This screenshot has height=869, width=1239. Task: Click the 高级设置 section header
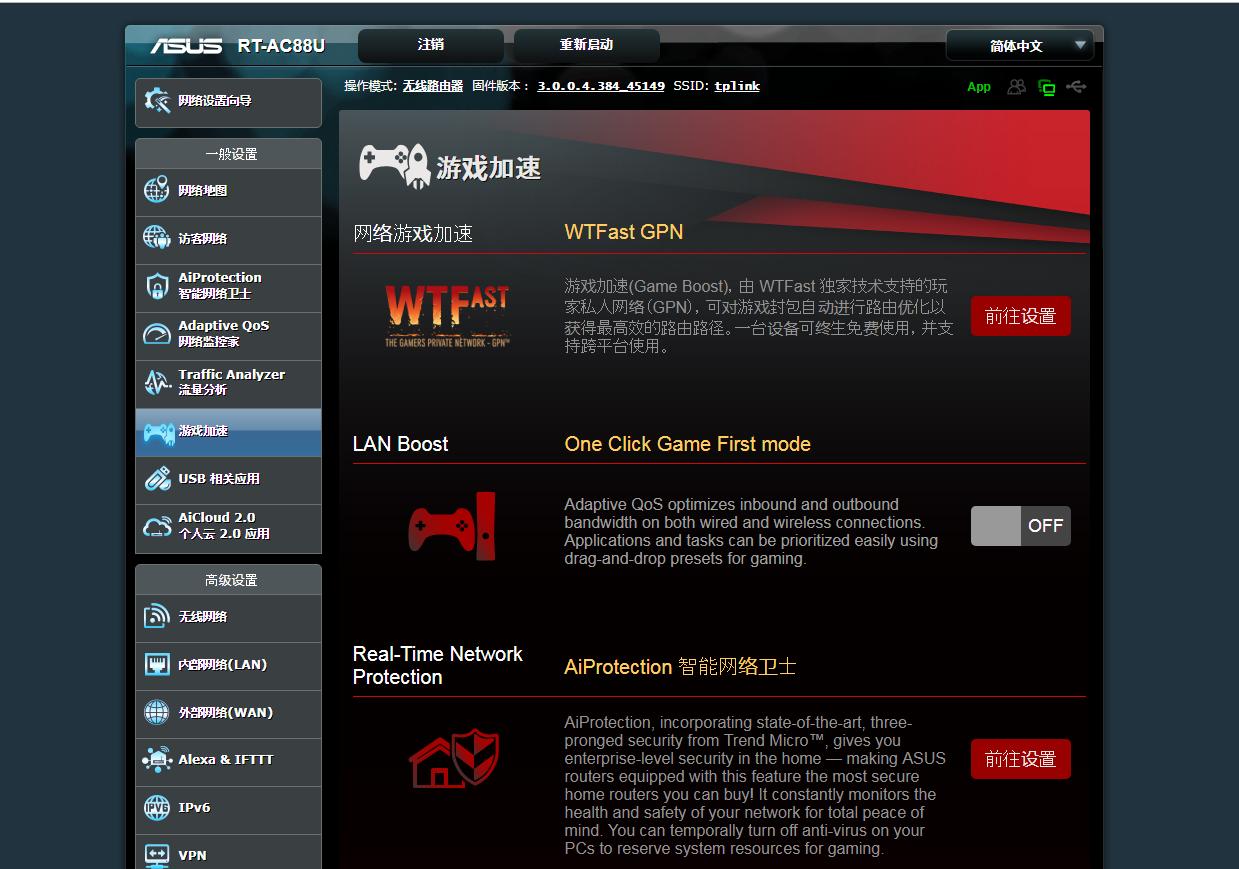(231, 580)
